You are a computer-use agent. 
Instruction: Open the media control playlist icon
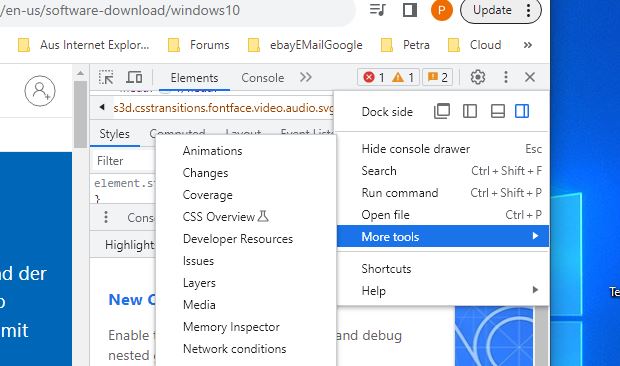click(x=378, y=10)
